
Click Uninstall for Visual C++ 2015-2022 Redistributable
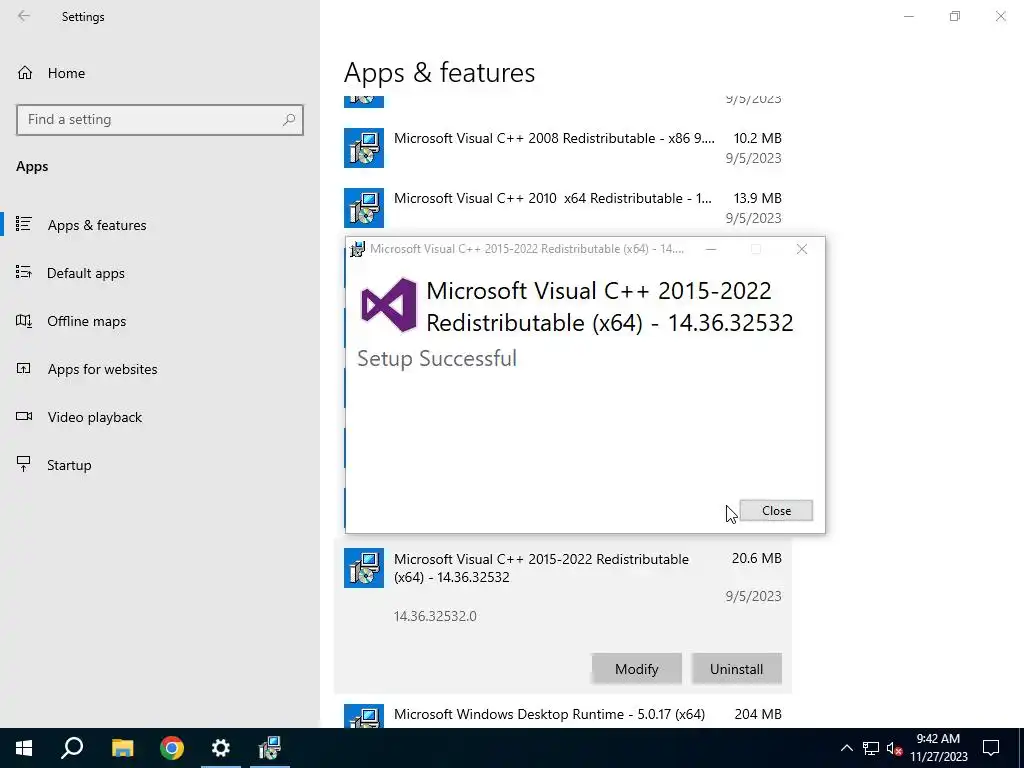click(x=736, y=669)
